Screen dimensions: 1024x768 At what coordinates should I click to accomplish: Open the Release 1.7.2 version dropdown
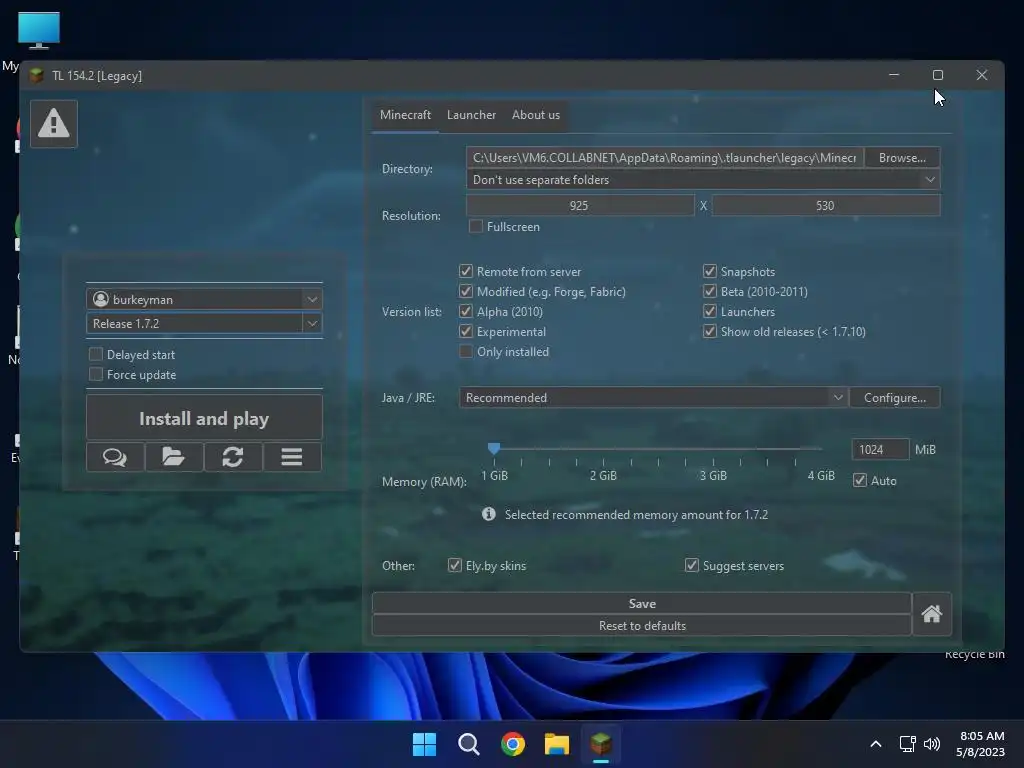click(312, 323)
